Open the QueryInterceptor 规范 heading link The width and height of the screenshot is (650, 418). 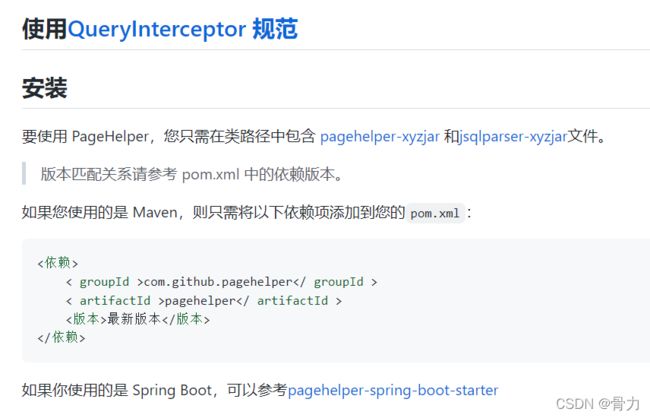click(182, 29)
